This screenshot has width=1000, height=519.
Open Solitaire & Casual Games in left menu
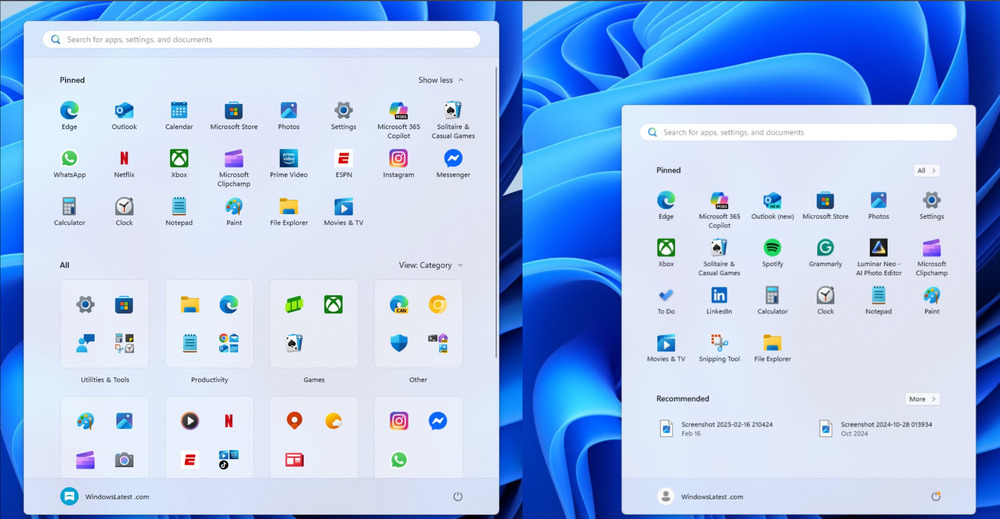[453, 120]
